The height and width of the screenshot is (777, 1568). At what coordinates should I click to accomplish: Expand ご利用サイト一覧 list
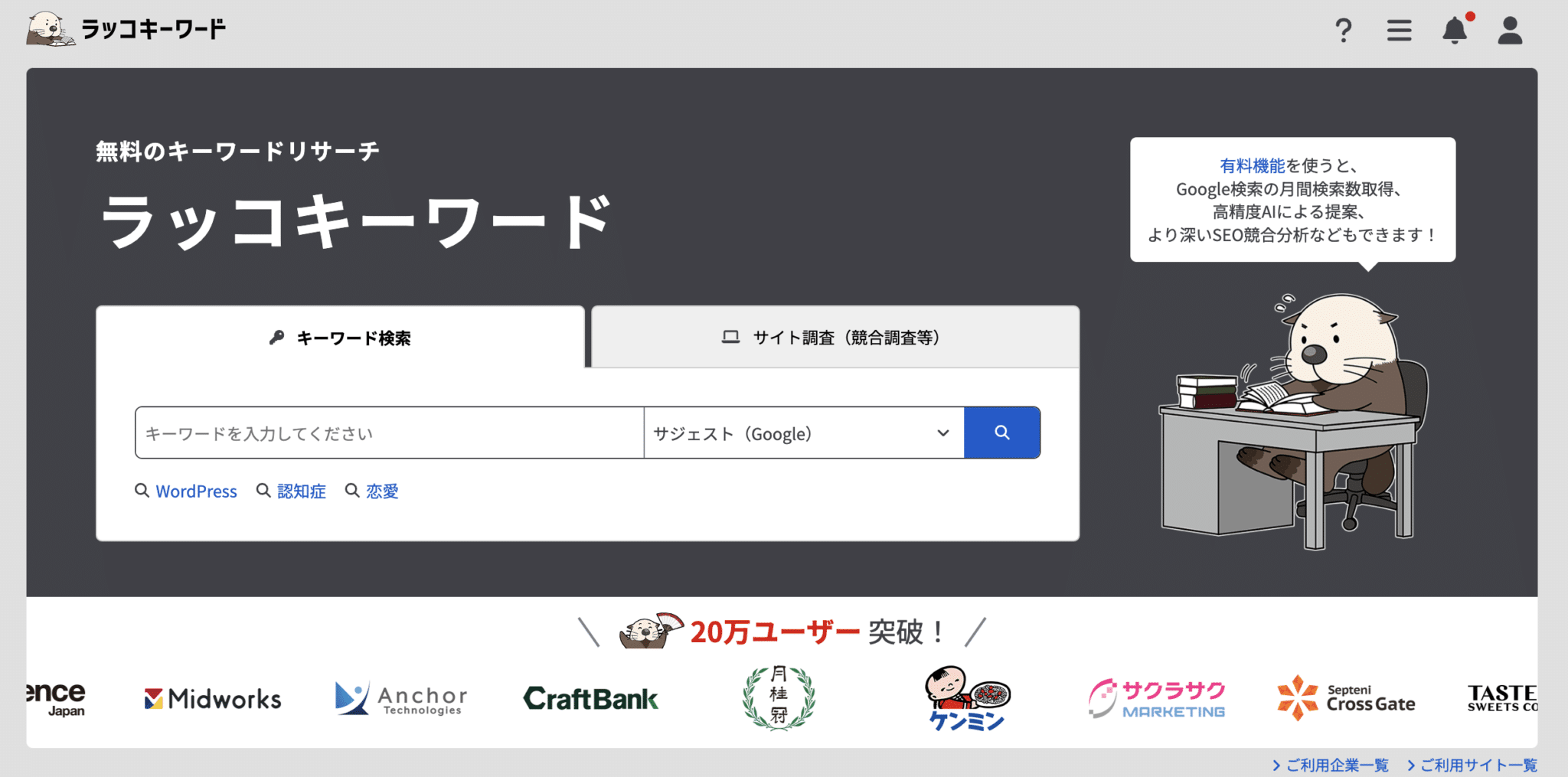click(1478, 763)
